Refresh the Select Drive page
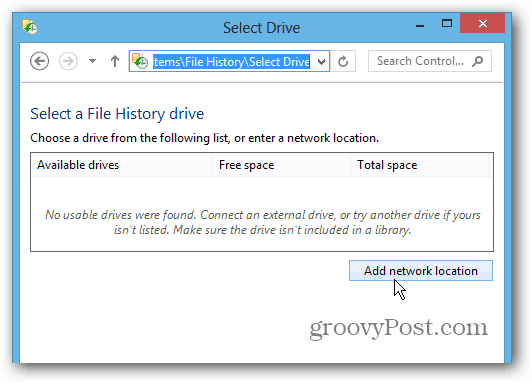532x383 pixels. 343,61
